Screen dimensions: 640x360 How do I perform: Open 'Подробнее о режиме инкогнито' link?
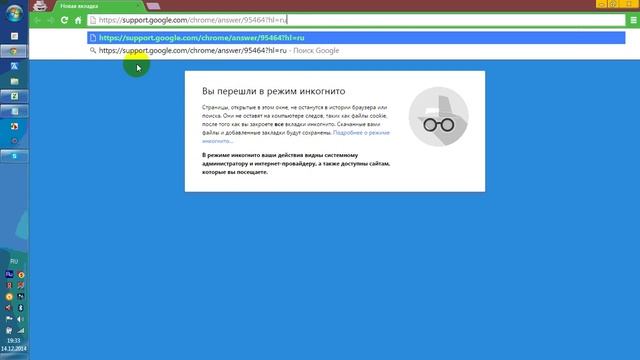click(x=296, y=137)
